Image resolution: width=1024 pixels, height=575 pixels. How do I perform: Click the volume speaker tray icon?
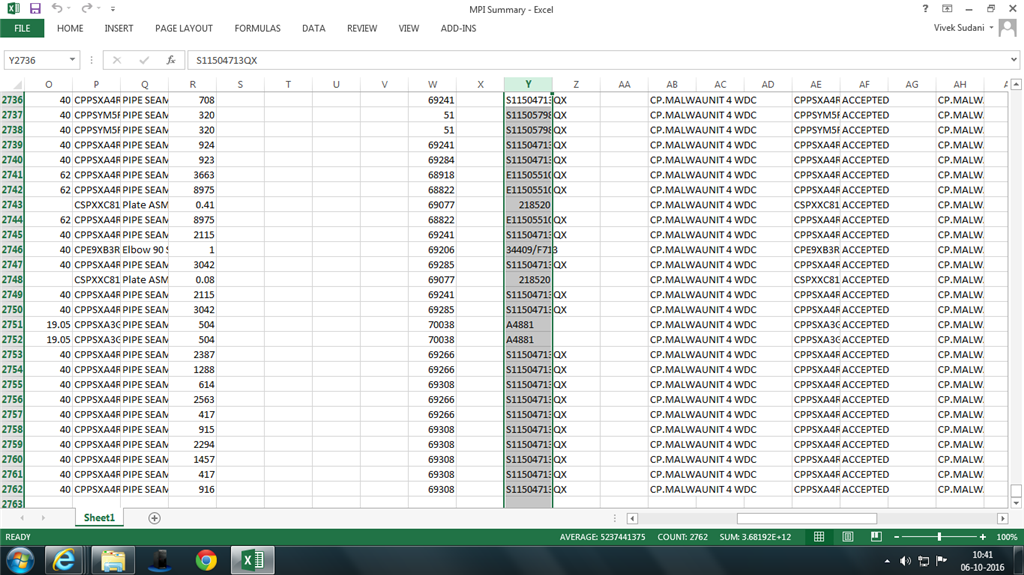(x=905, y=561)
